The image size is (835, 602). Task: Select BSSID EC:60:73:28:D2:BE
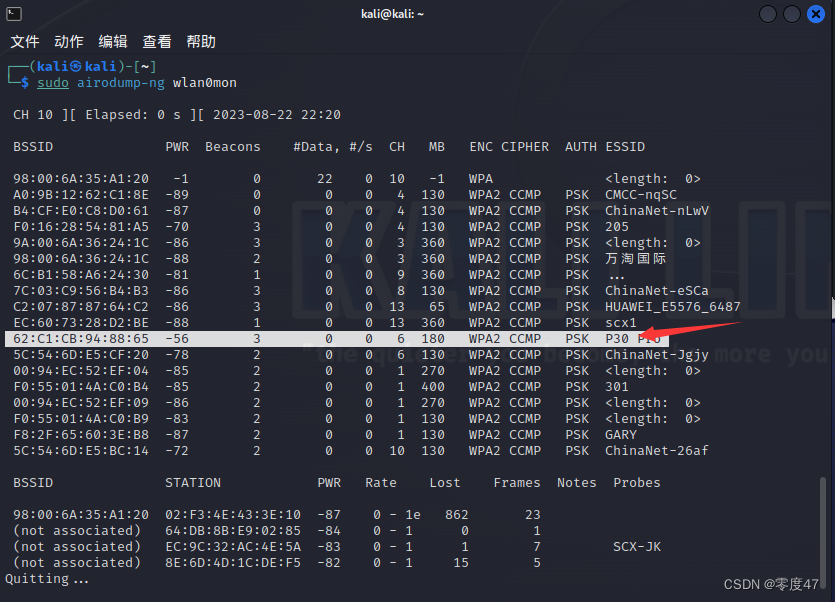pyautogui.click(x=81, y=322)
